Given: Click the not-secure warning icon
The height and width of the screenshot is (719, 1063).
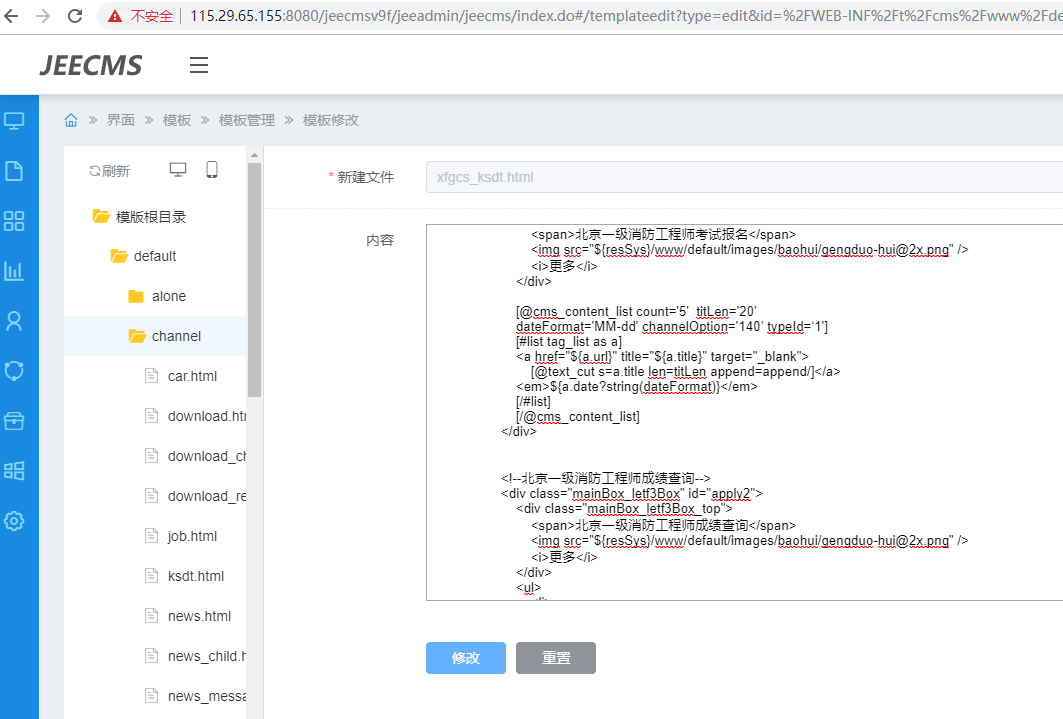Looking at the screenshot, I should coord(115,16).
